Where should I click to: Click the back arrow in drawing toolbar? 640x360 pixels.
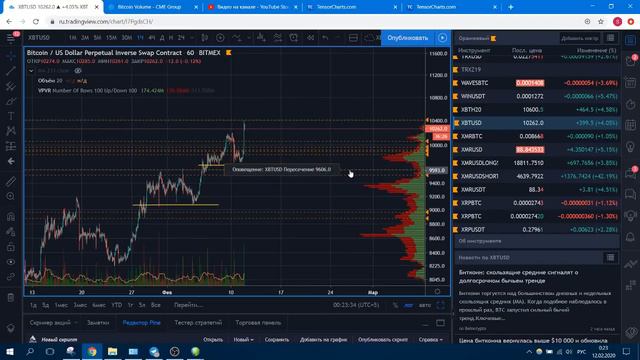(11, 161)
